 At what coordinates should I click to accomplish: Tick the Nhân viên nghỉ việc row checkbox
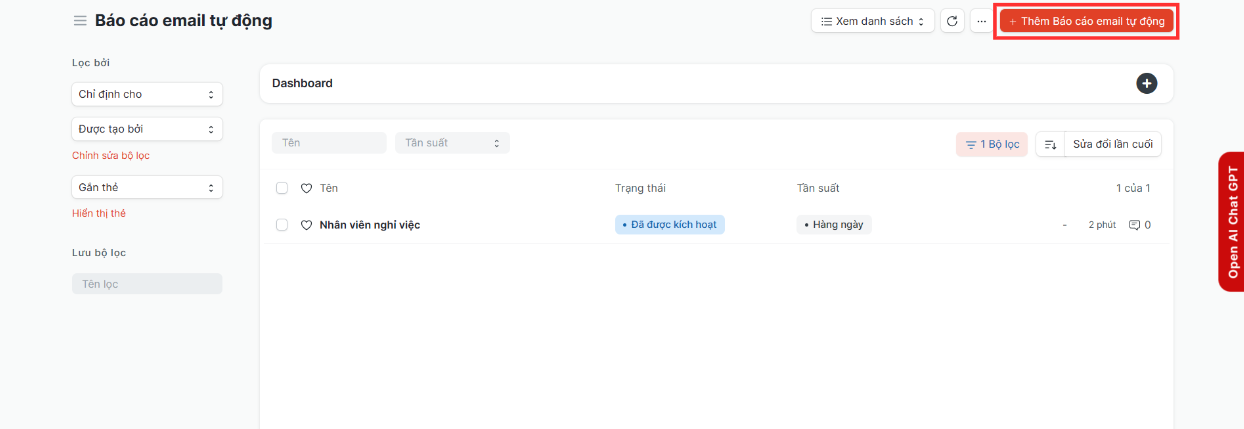[282, 225]
